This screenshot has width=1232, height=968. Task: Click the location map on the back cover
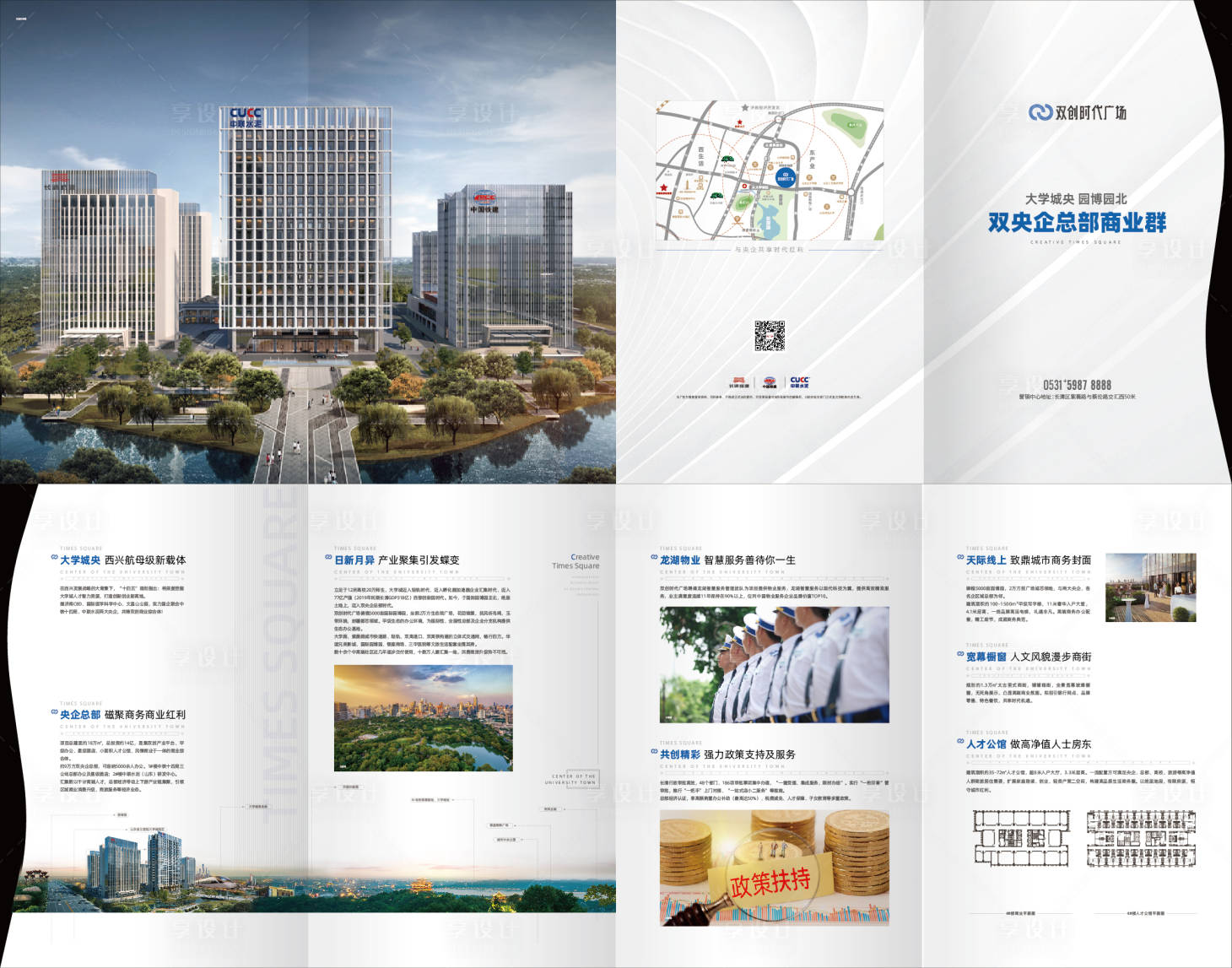pos(770,171)
